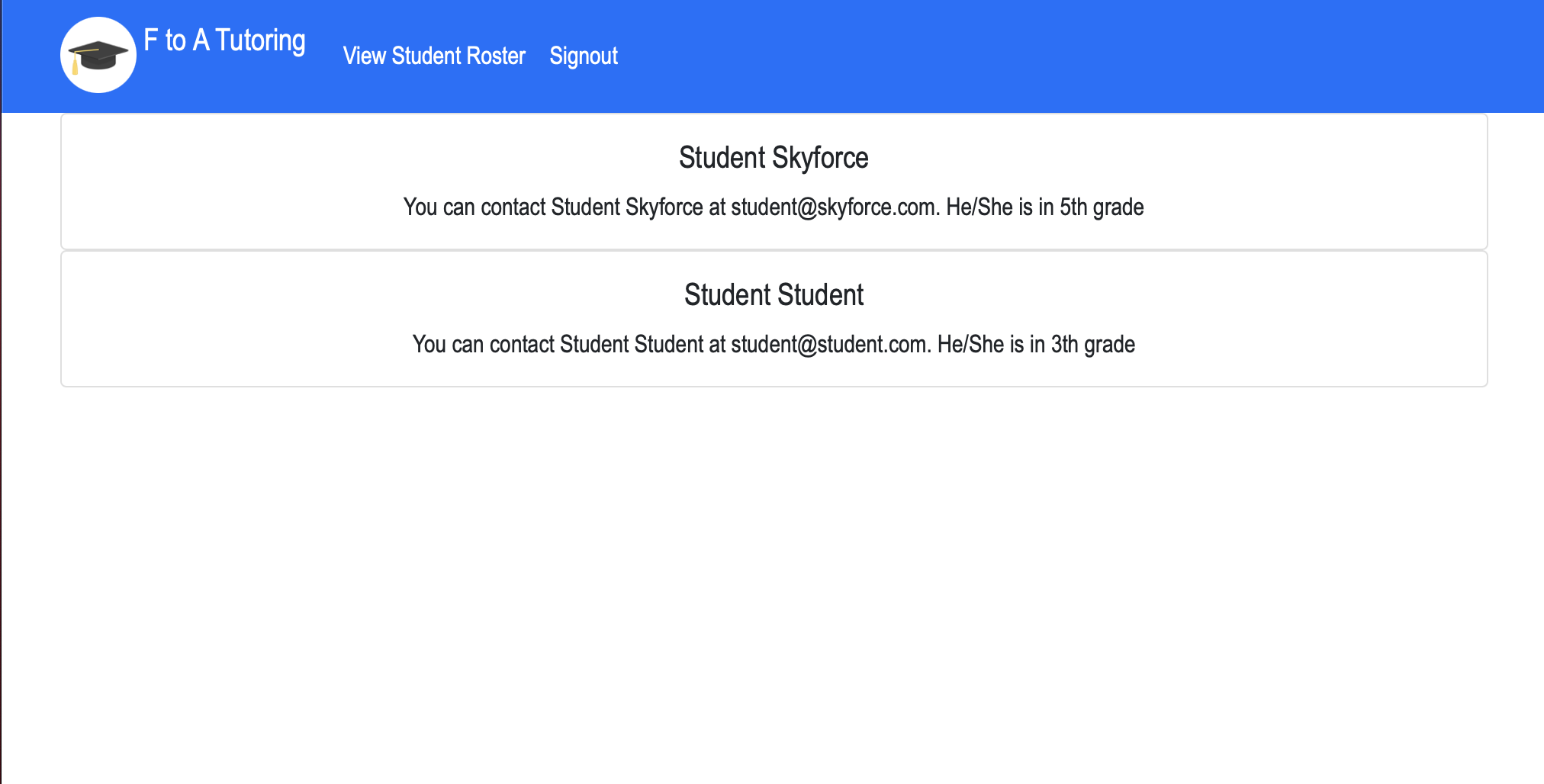Click 'Student Skyforce' name inside the contact sentence
Screen dimensions: 1544x784
(x=627, y=207)
